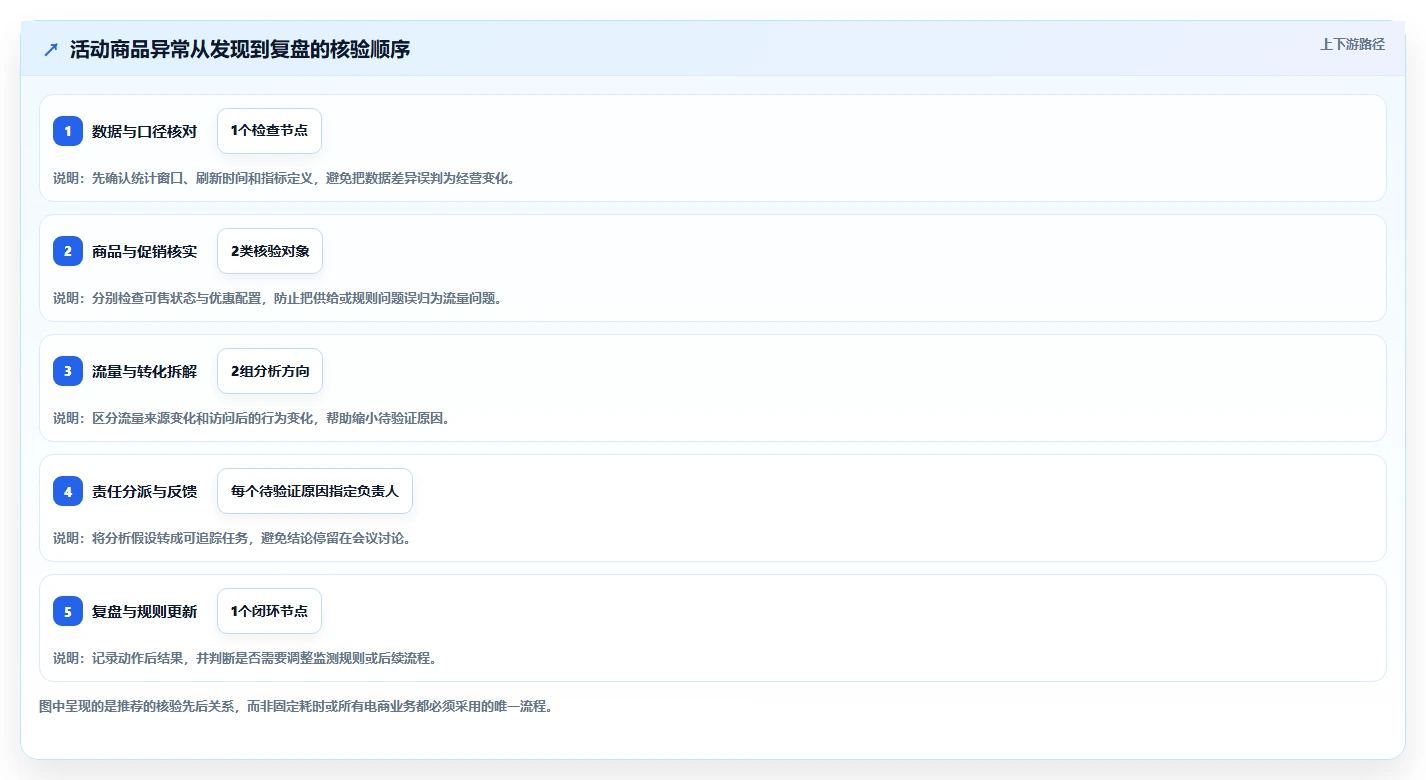Select the 数据与口径核对 step title

pos(144,131)
